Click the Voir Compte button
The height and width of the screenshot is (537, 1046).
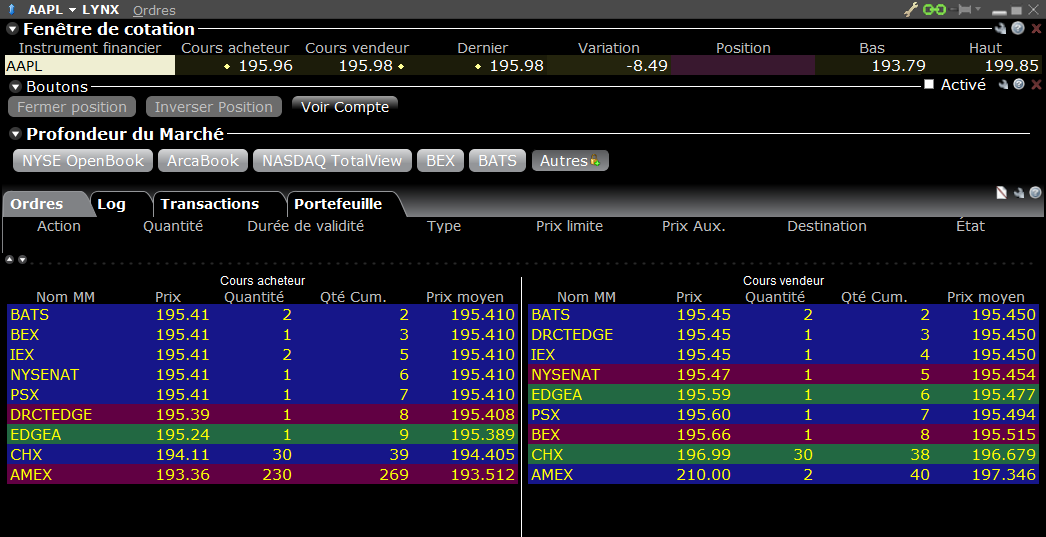(345, 107)
